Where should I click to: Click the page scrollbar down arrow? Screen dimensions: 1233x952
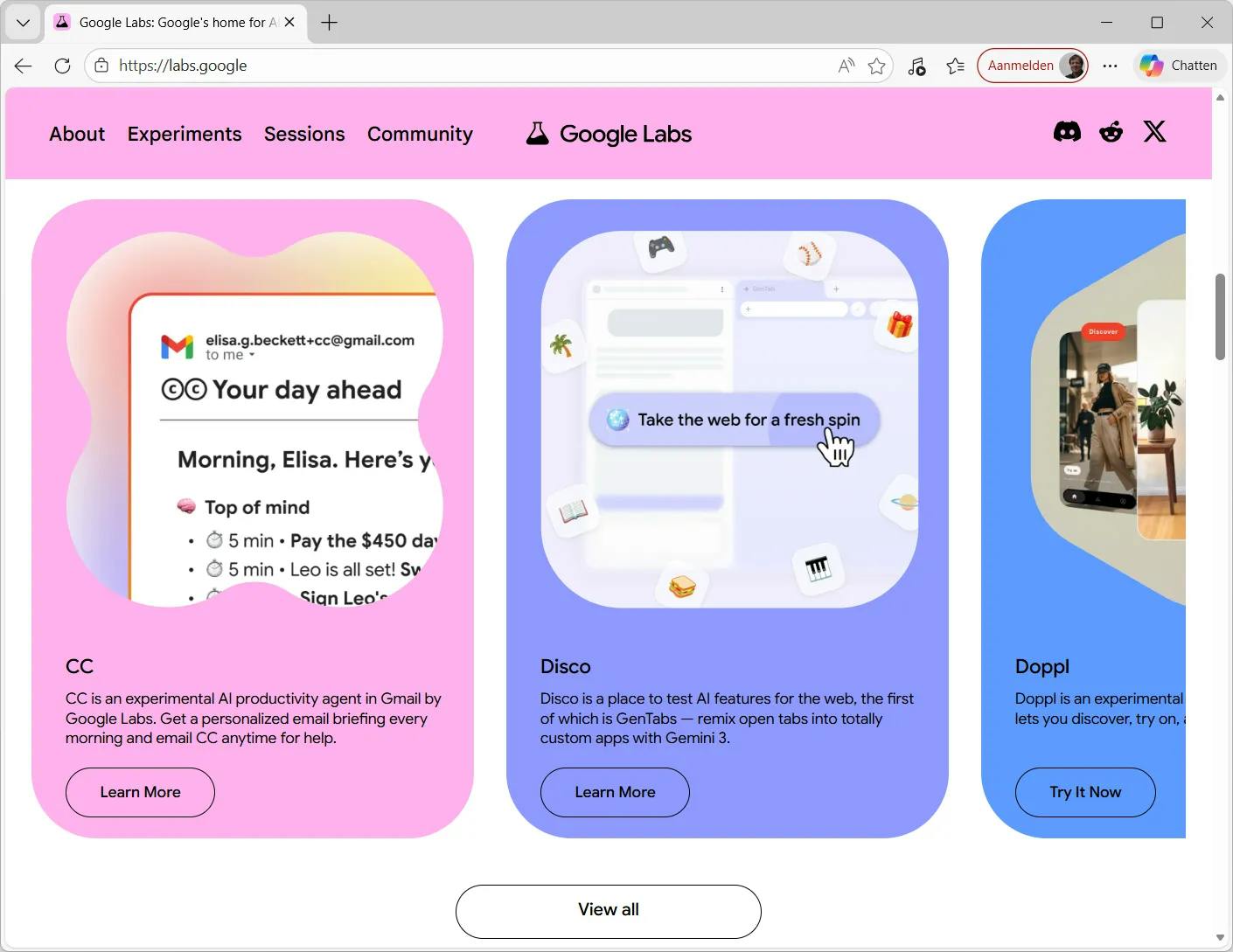point(1220,938)
